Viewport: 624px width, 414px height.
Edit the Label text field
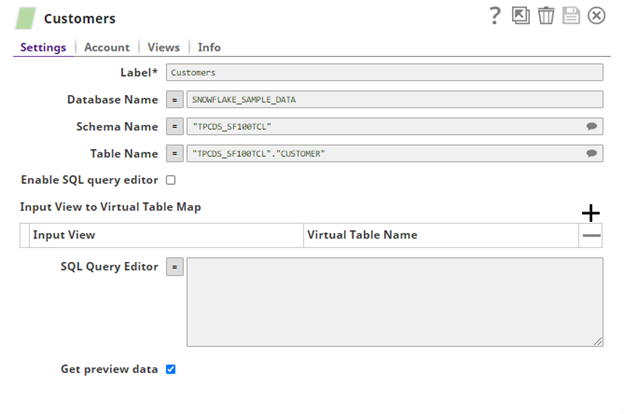click(x=384, y=72)
